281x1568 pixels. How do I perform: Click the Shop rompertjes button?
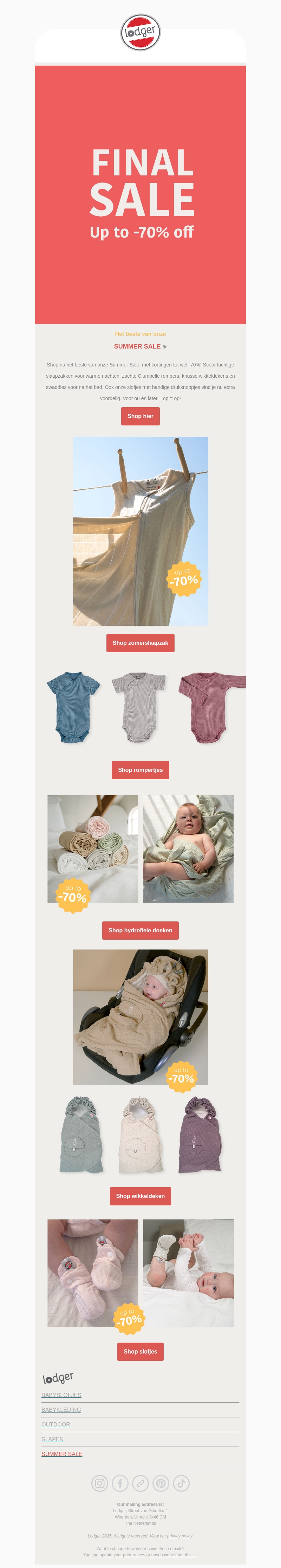(x=140, y=770)
